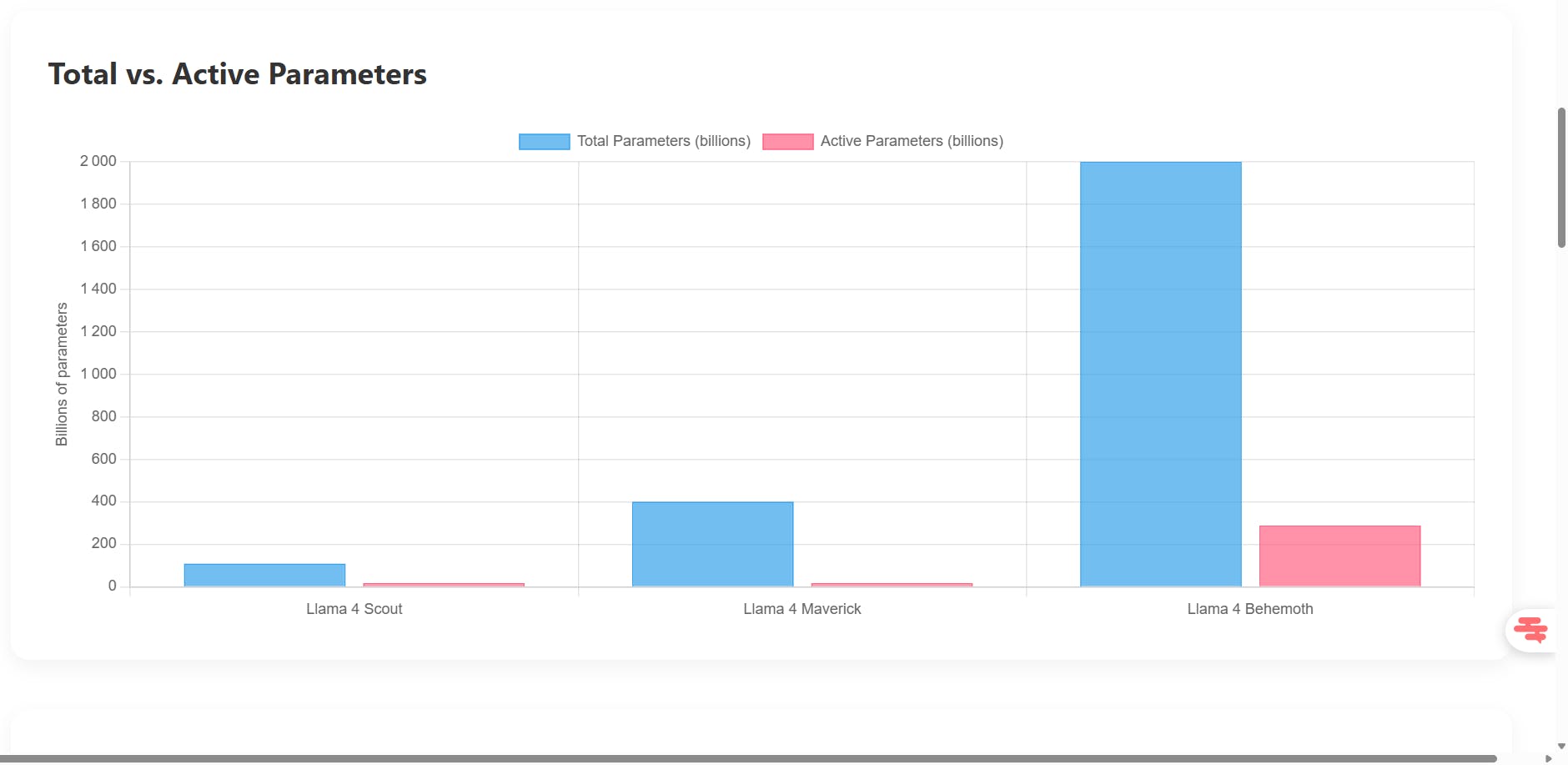Select the pink Llama 4 Behemoth active bar
Image resolution: width=1568 pixels, height=765 pixels.
click(x=1339, y=556)
